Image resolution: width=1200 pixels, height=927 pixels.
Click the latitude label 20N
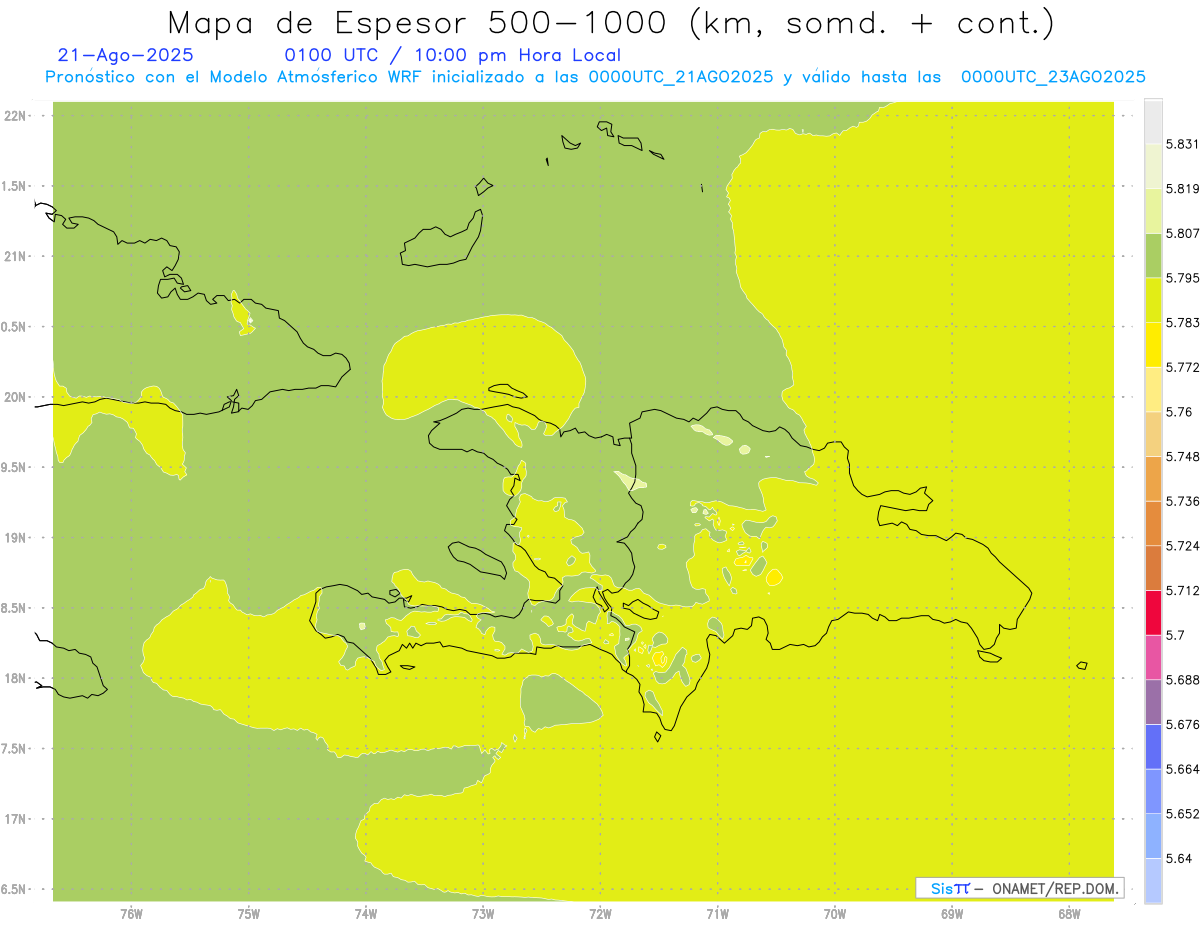point(15,397)
